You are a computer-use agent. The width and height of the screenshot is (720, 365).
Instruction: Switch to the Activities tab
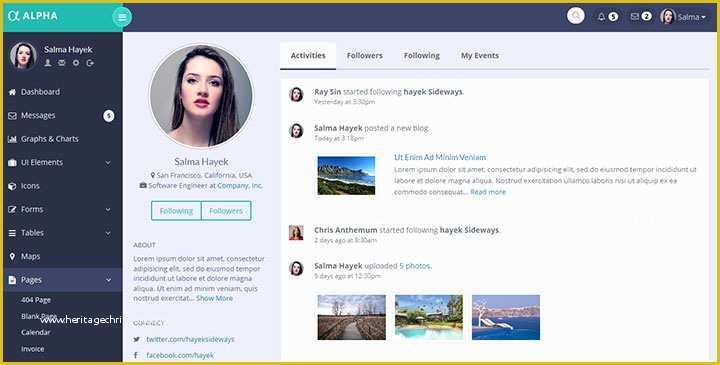[x=308, y=56]
